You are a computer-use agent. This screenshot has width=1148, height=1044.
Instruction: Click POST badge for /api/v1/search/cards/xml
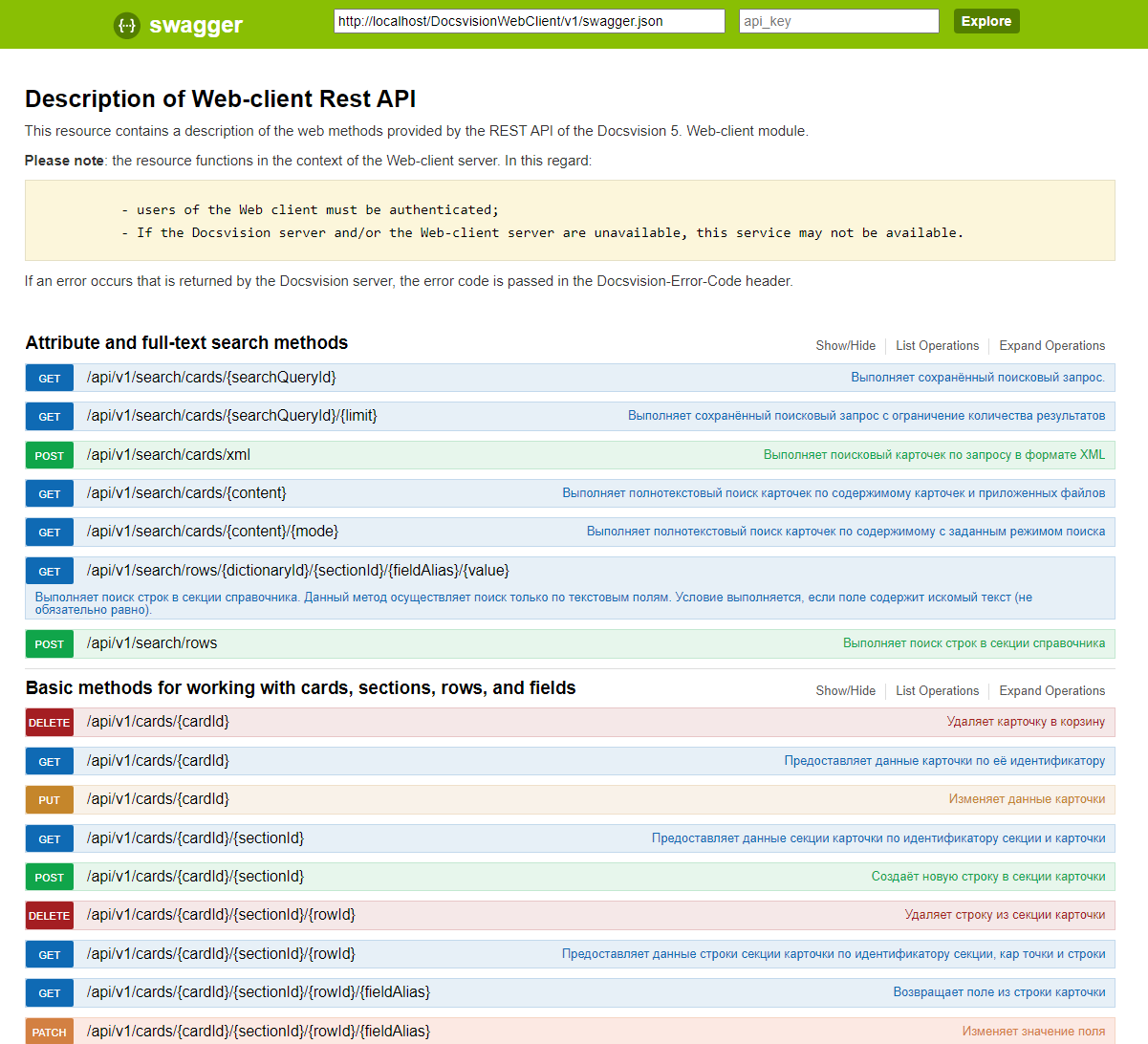(50, 456)
